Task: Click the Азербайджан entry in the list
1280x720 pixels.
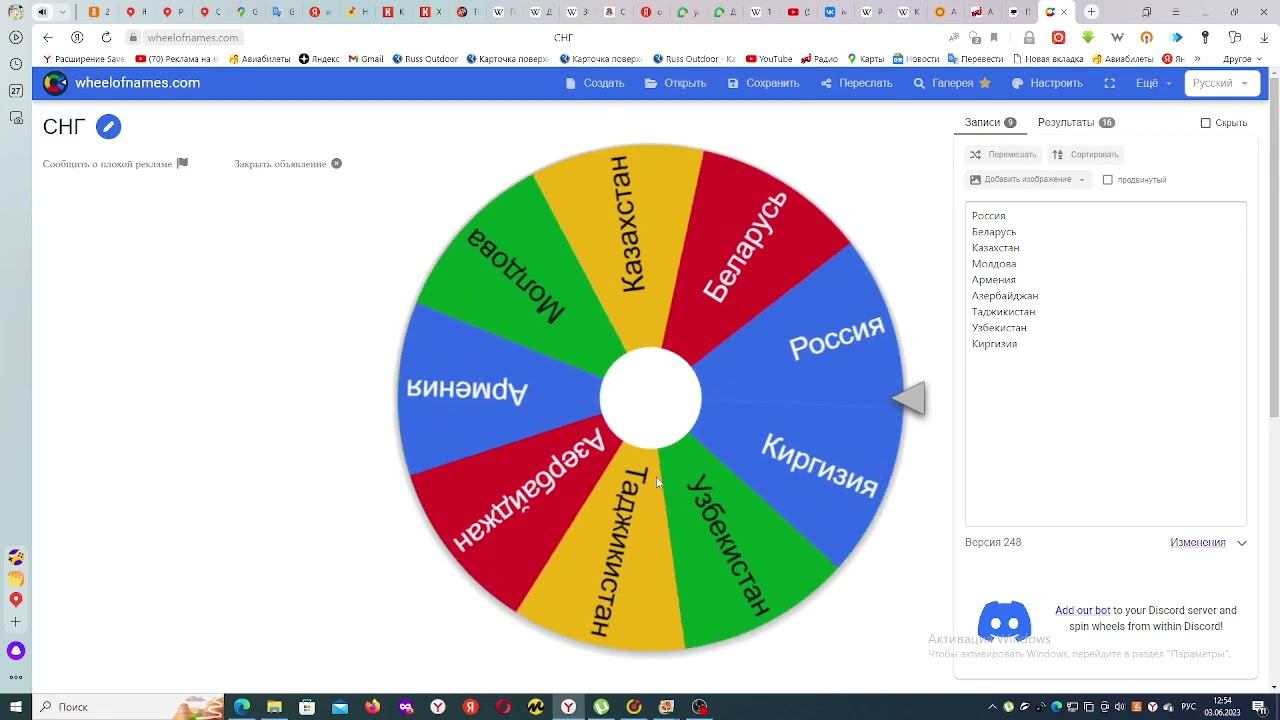Action: (1005, 296)
